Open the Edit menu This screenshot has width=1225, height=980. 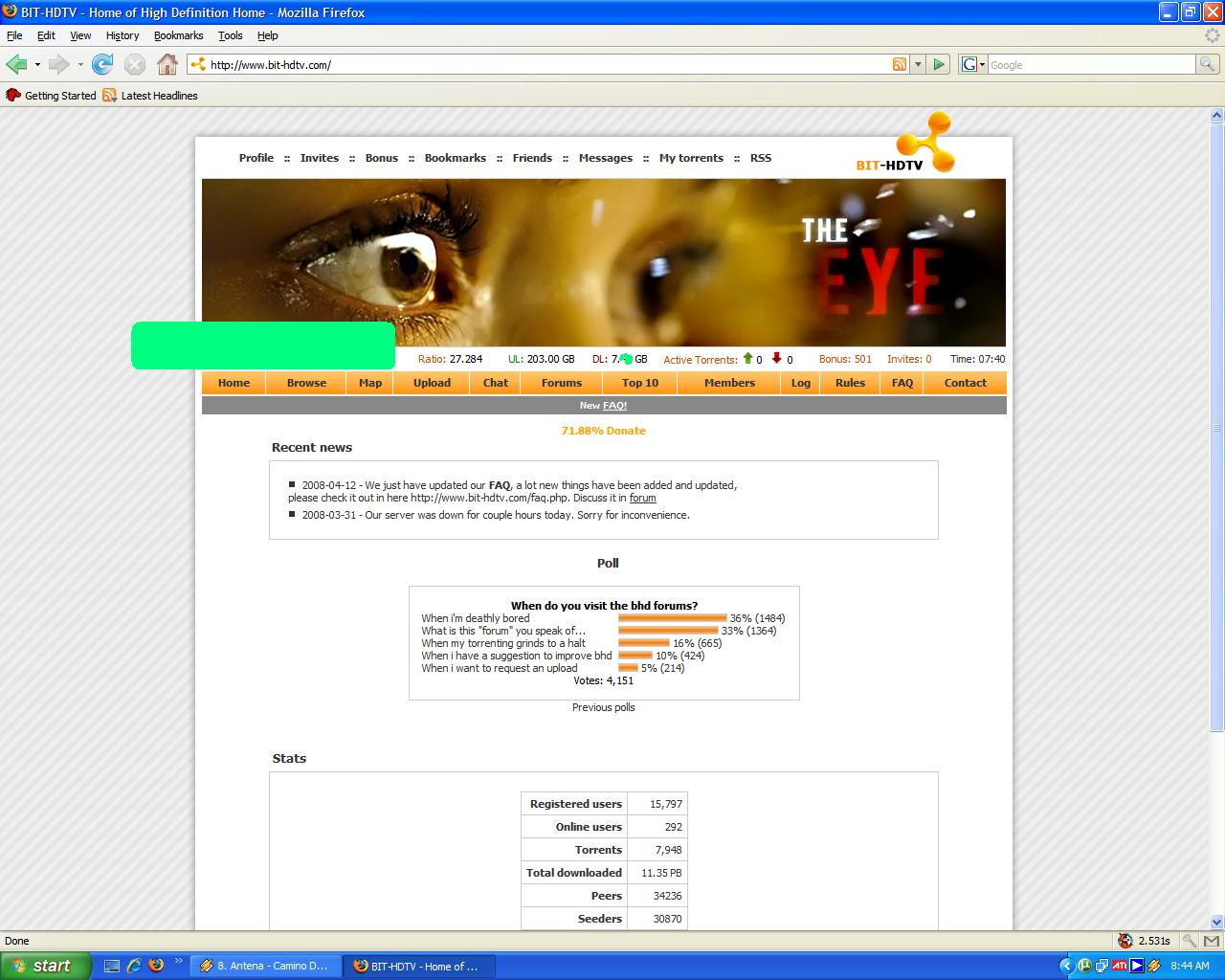[x=46, y=35]
